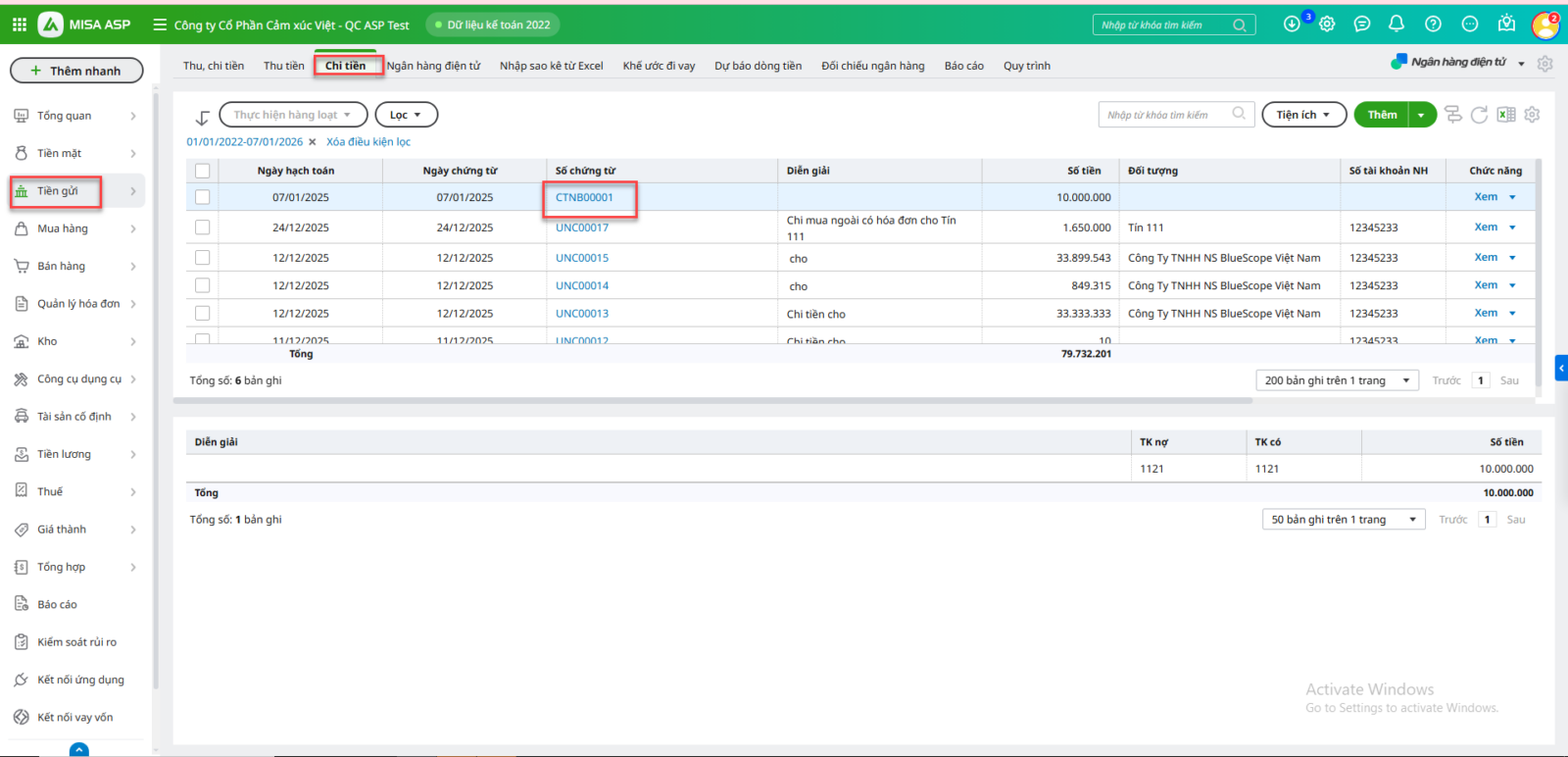Screen dimensions: 1568x757
Task: Open Mua hàng in the sidebar
Action: tap(63, 228)
